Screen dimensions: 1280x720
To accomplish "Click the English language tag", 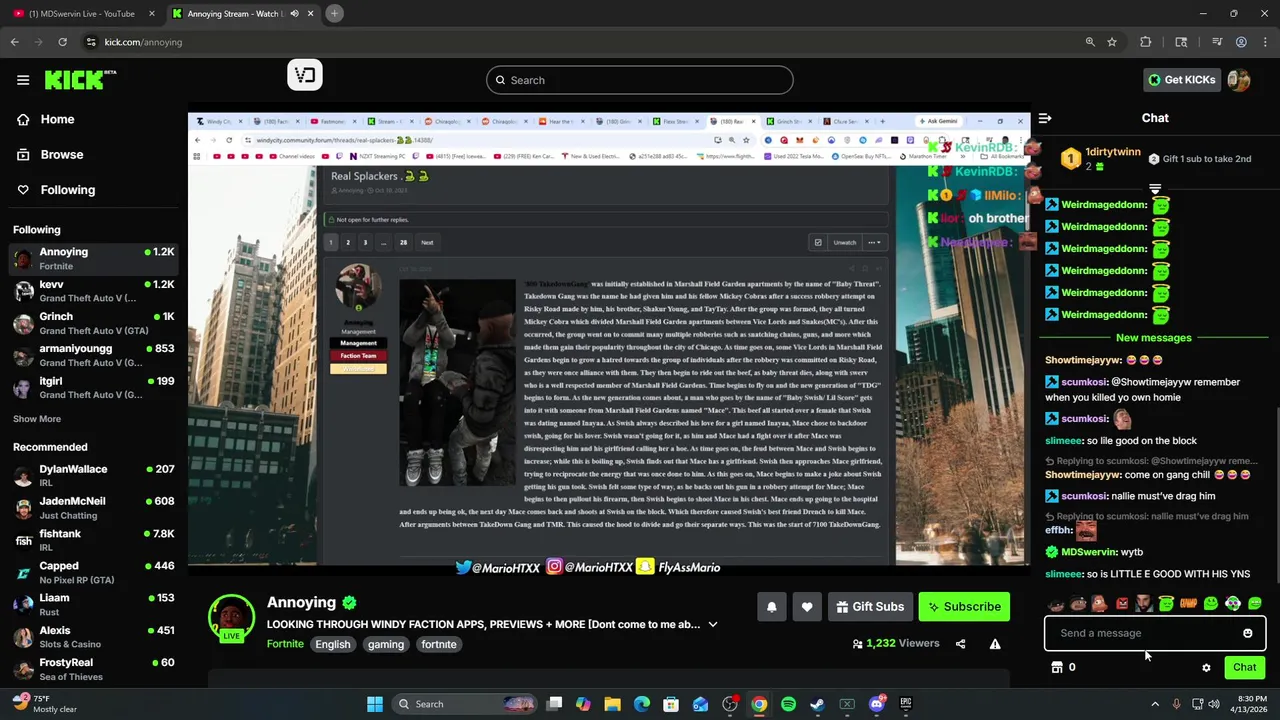I will 333,644.
